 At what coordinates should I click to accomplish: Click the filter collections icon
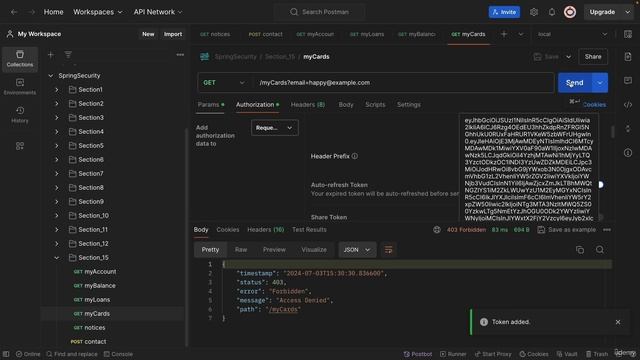pyautogui.click(x=68, y=54)
